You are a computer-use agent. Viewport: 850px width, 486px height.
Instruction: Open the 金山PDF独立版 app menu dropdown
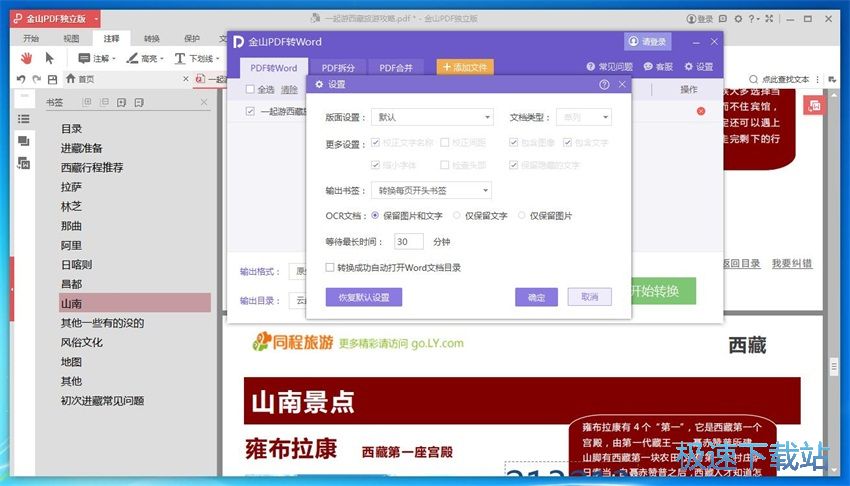coord(96,18)
